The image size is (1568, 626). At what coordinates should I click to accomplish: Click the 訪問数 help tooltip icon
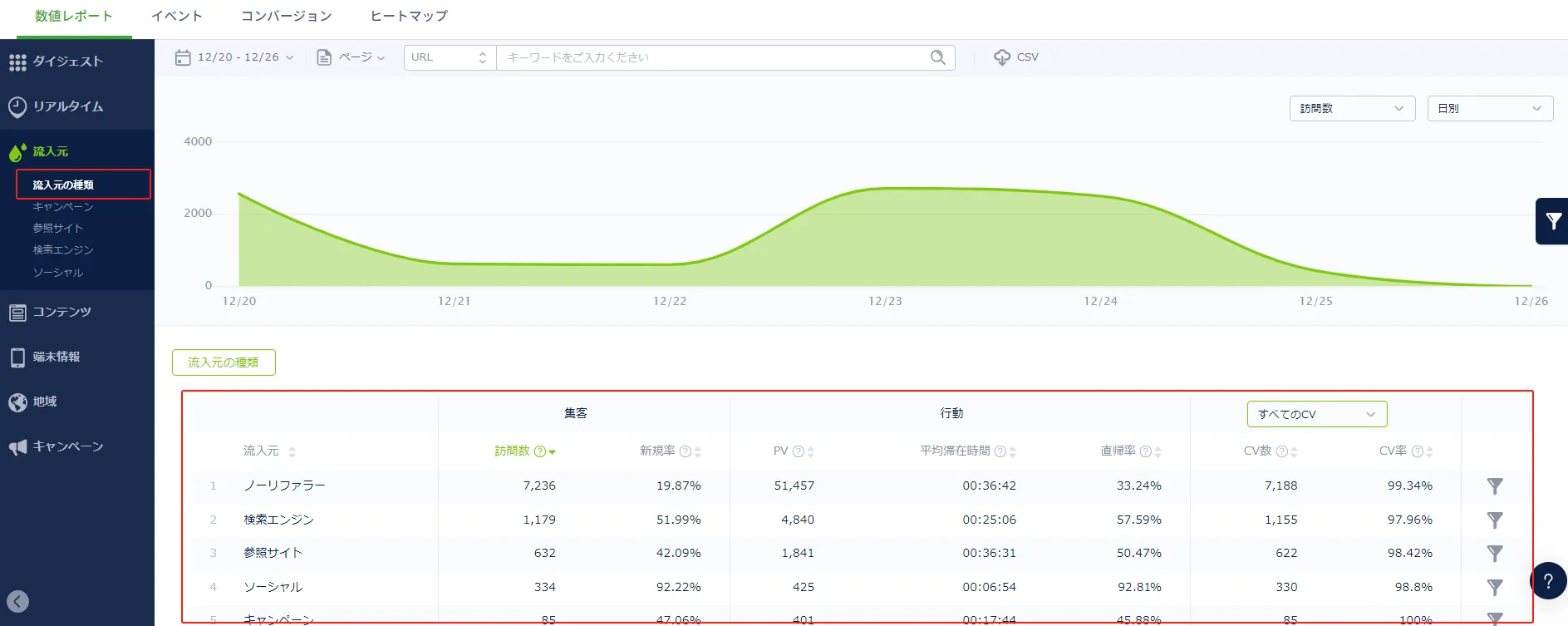coord(539,451)
